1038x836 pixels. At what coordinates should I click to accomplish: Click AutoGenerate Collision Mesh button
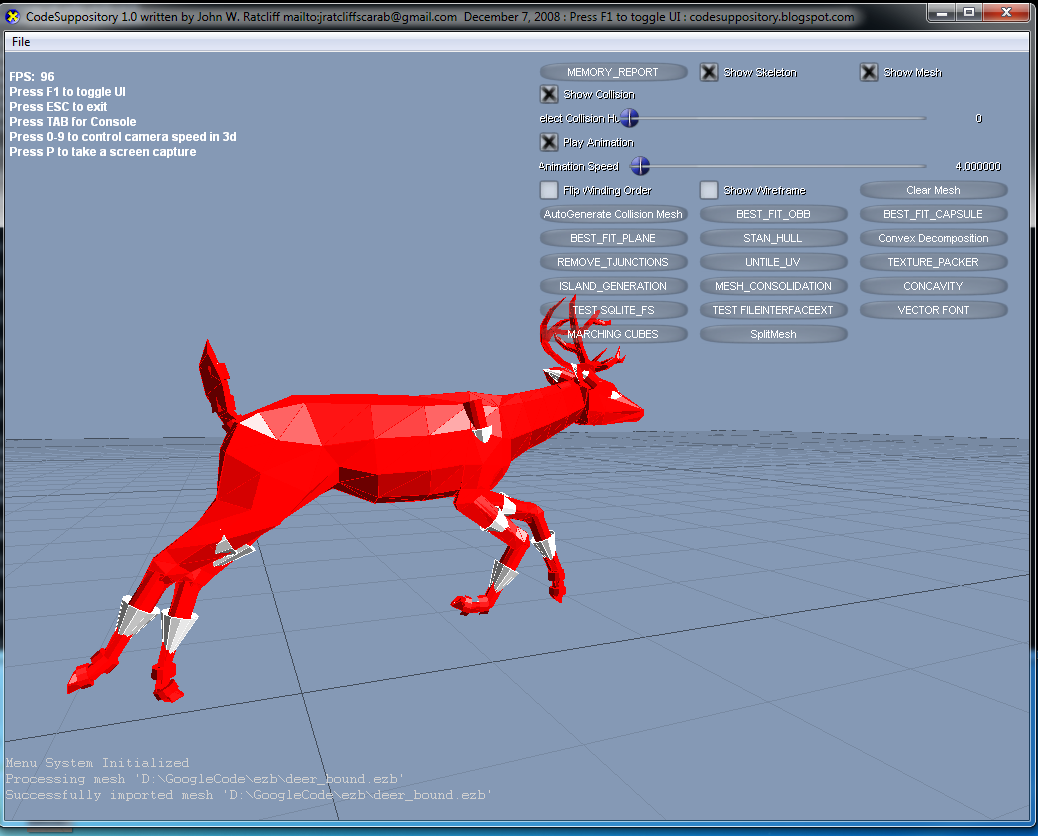(x=613, y=214)
